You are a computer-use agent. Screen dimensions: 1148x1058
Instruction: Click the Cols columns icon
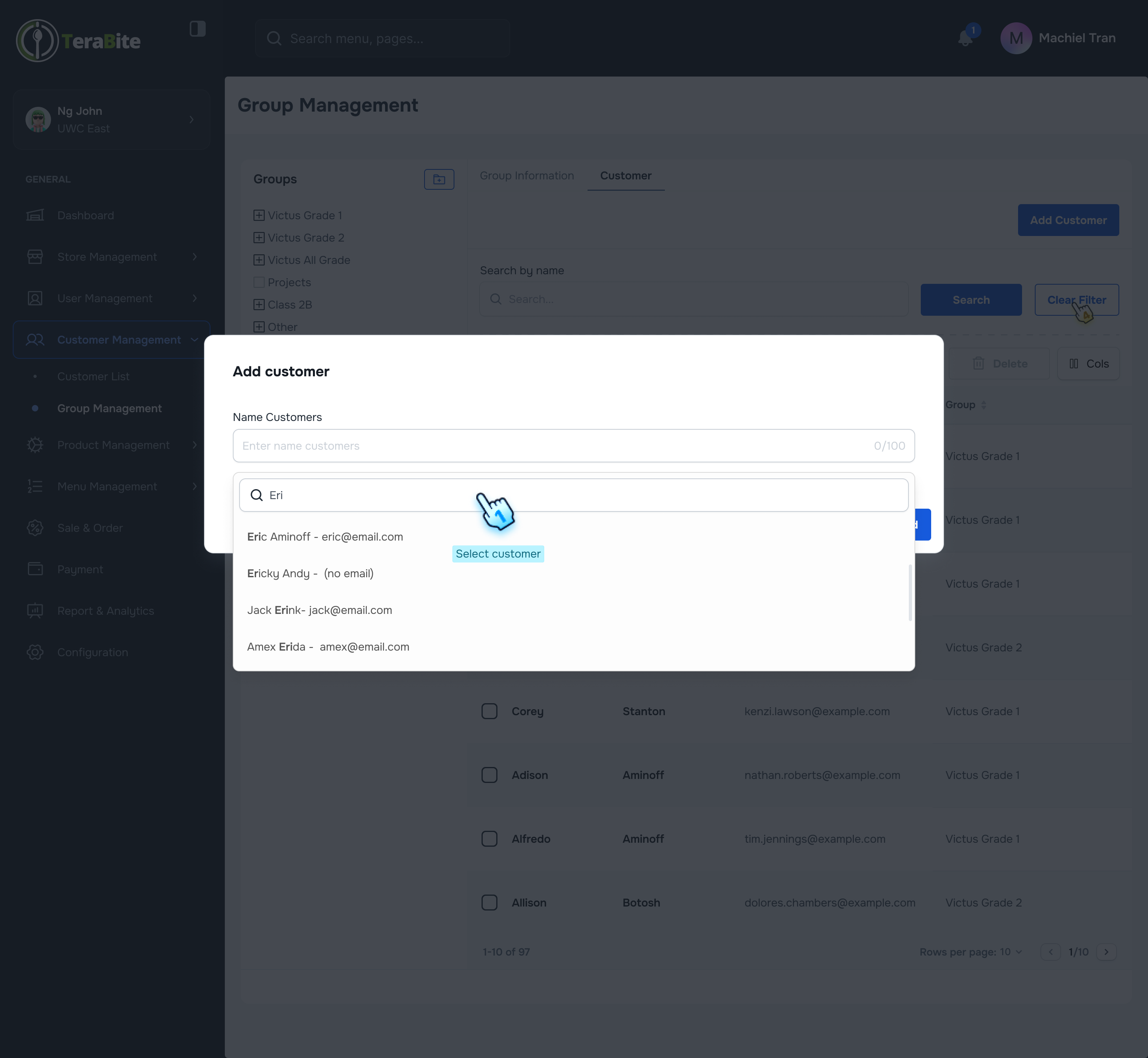pyautogui.click(x=1075, y=364)
